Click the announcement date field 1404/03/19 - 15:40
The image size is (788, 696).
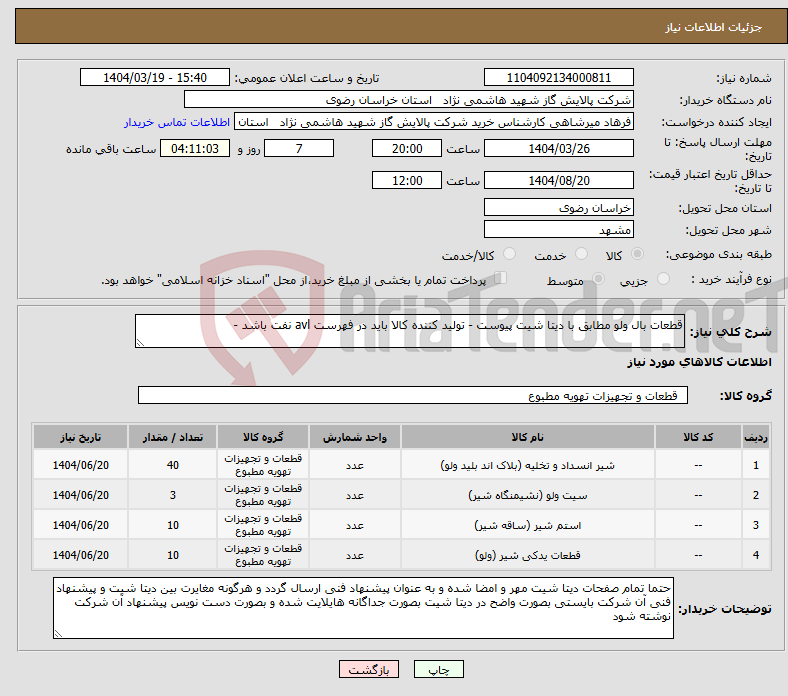tap(155, 77)
